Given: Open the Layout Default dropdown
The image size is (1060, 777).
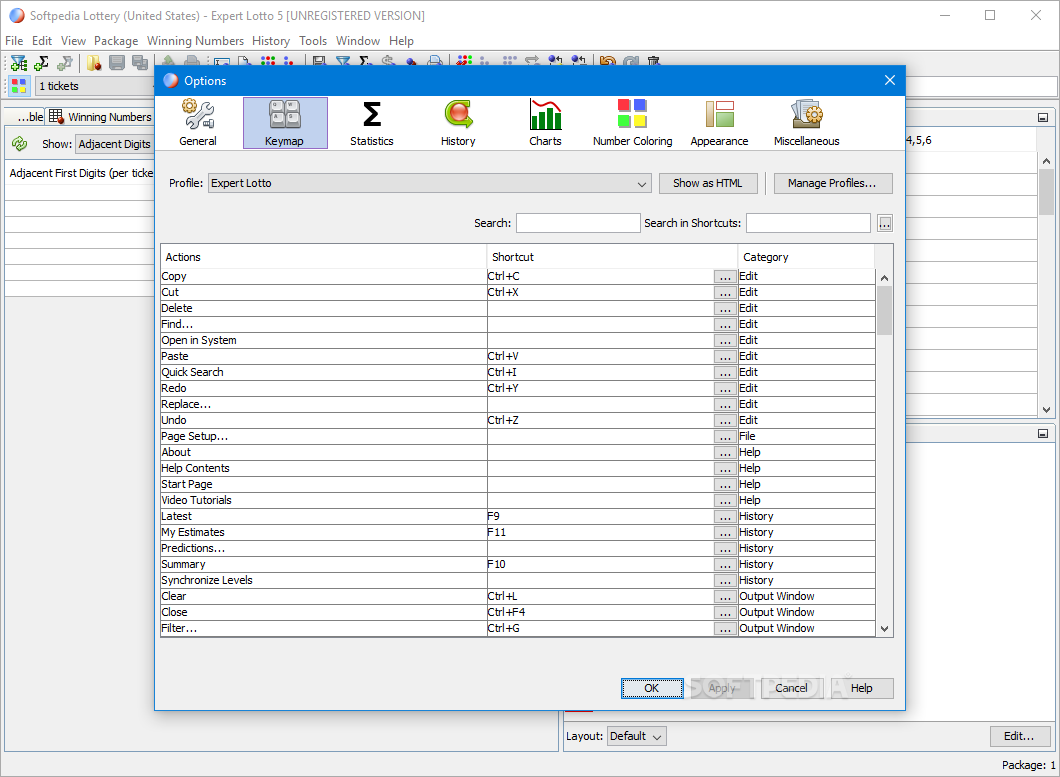Looking at the screenshot, I should pyautogui.click(x=637, y=736).
